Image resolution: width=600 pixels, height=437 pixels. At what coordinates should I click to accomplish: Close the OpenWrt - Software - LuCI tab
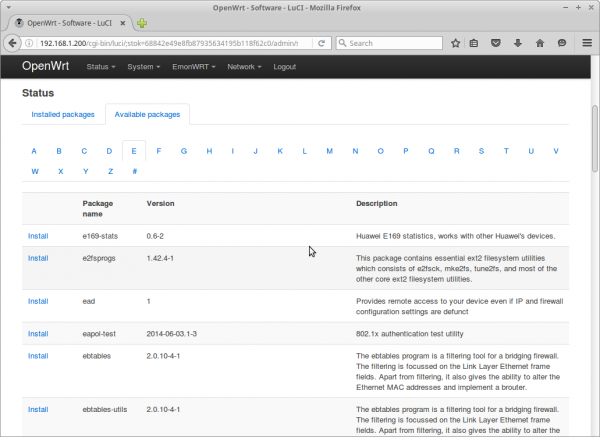(123, 23)
